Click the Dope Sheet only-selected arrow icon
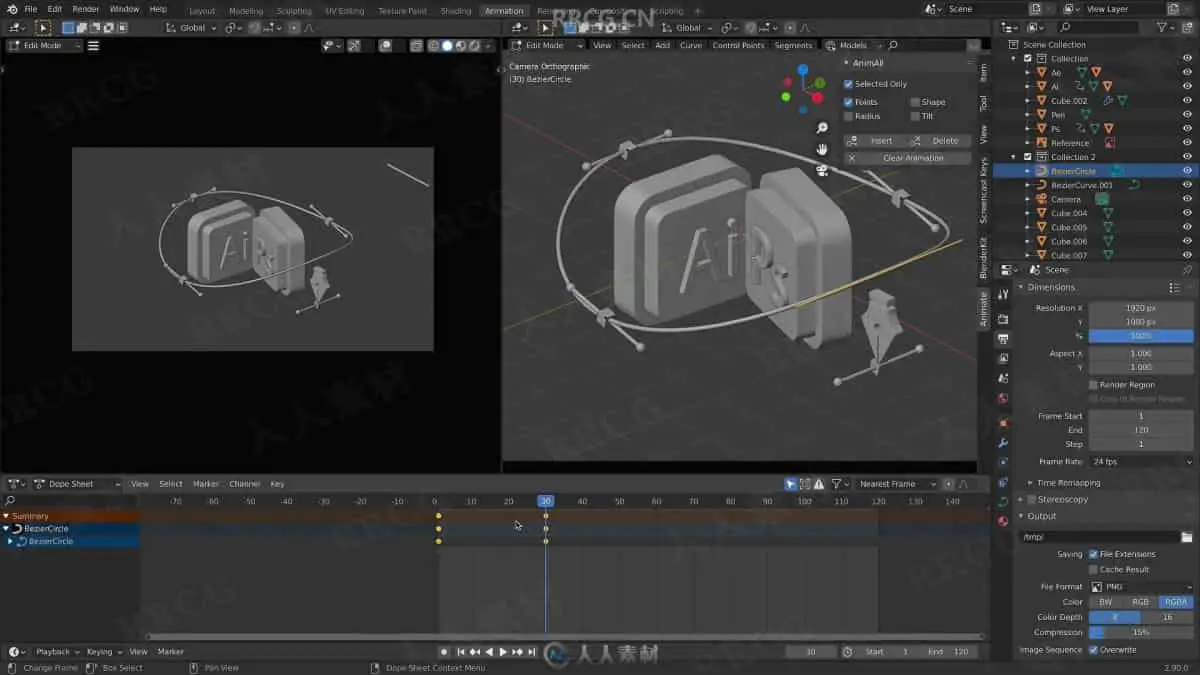The width and height of the screenshot is (1200, 675). [x=791, y=484]
